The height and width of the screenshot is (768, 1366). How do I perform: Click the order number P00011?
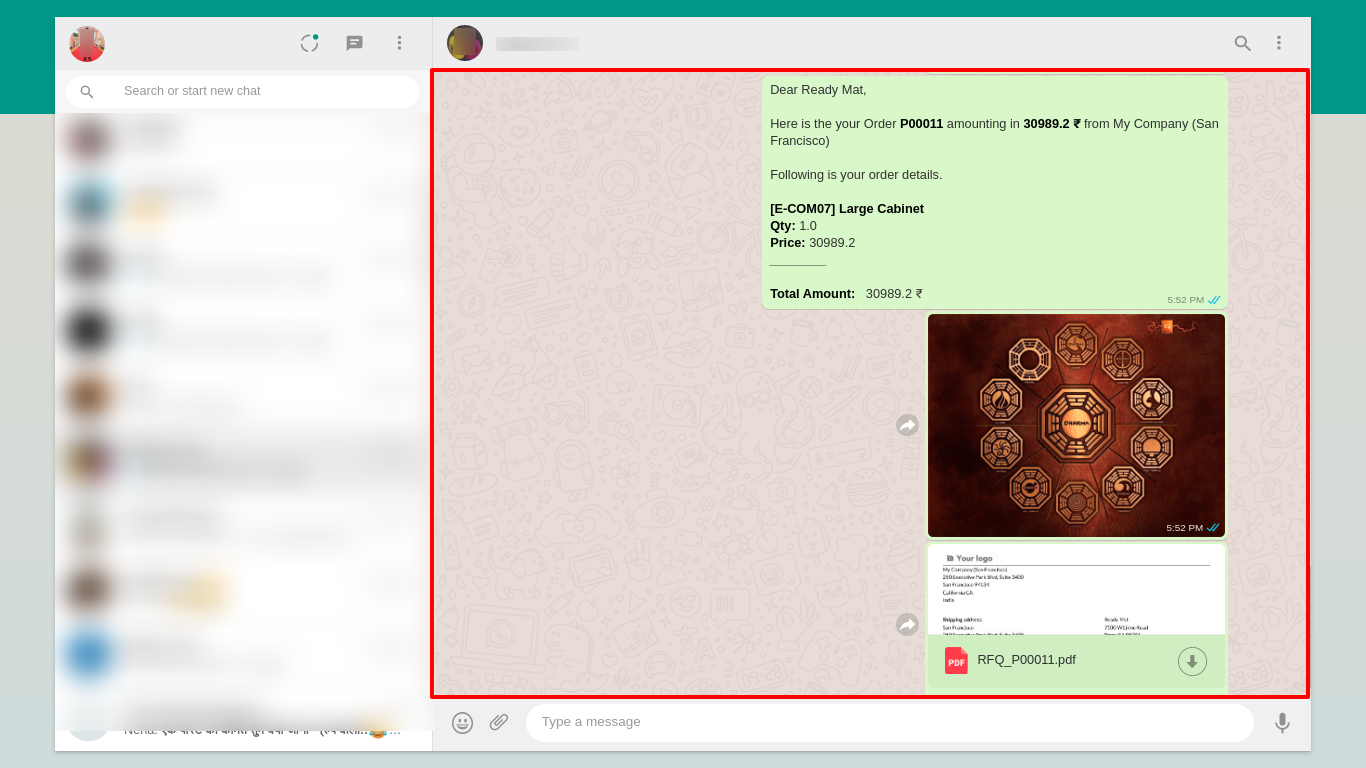coord(921,124)
